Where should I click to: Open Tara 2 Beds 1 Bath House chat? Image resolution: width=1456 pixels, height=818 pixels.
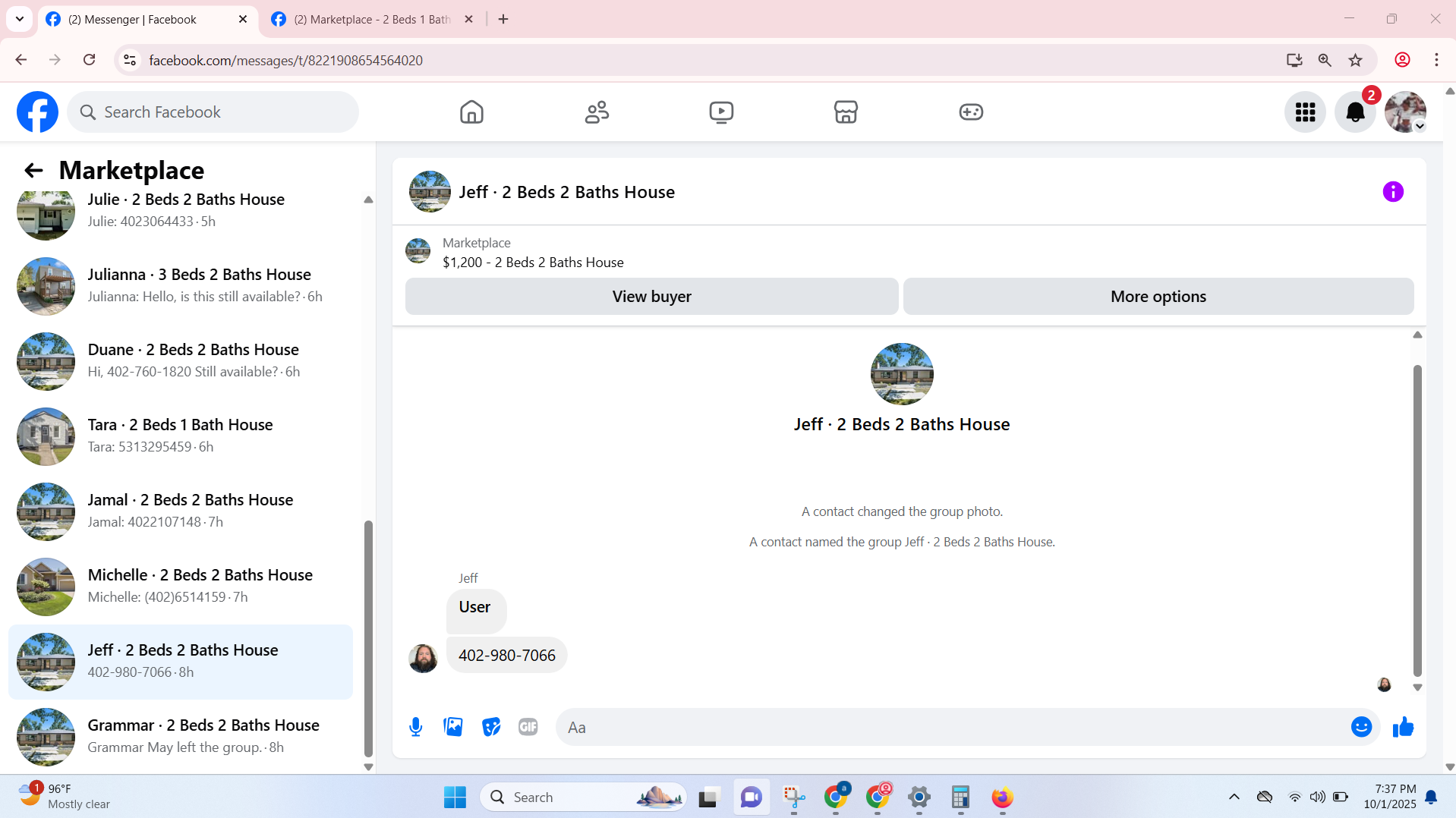(181, 436)
